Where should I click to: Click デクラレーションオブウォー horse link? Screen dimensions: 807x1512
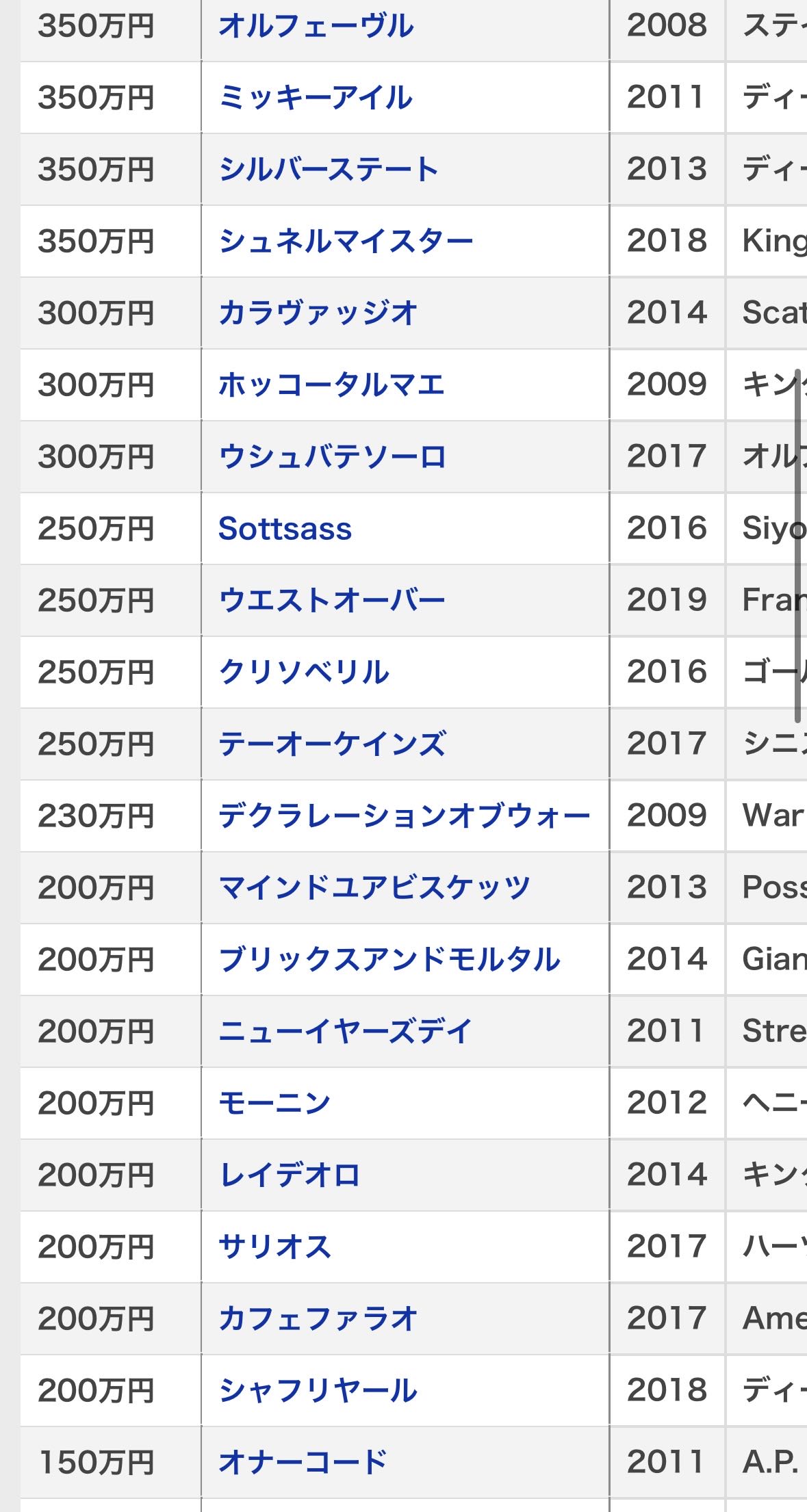pyautogui.click(x=404, y=816)
